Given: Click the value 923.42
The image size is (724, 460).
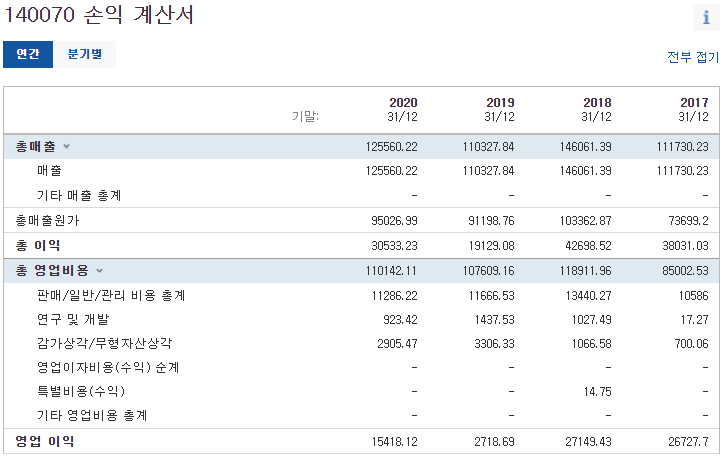Looking at the screenshot, I should [x=400, y=320].
